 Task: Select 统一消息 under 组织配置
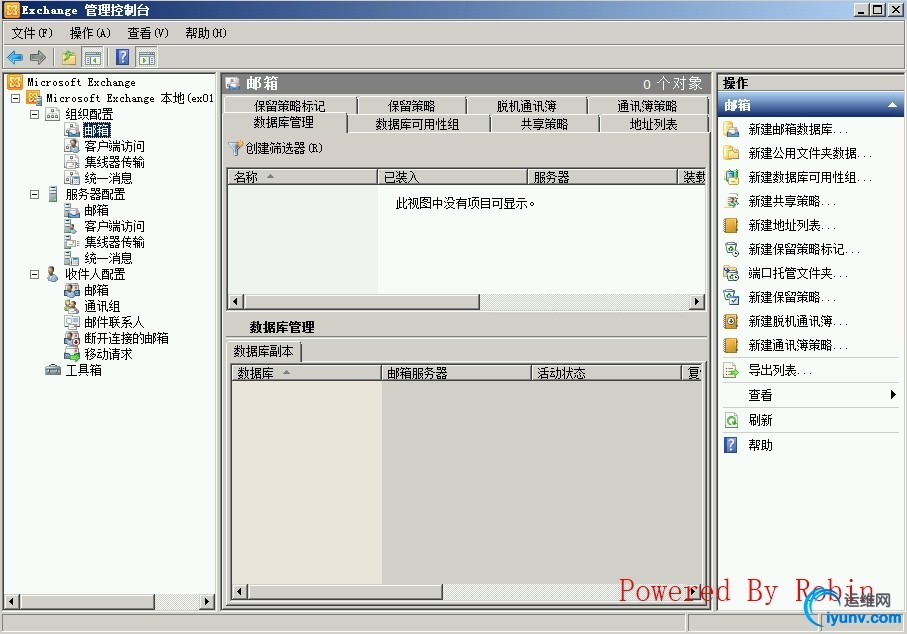[x=108, y=178]
